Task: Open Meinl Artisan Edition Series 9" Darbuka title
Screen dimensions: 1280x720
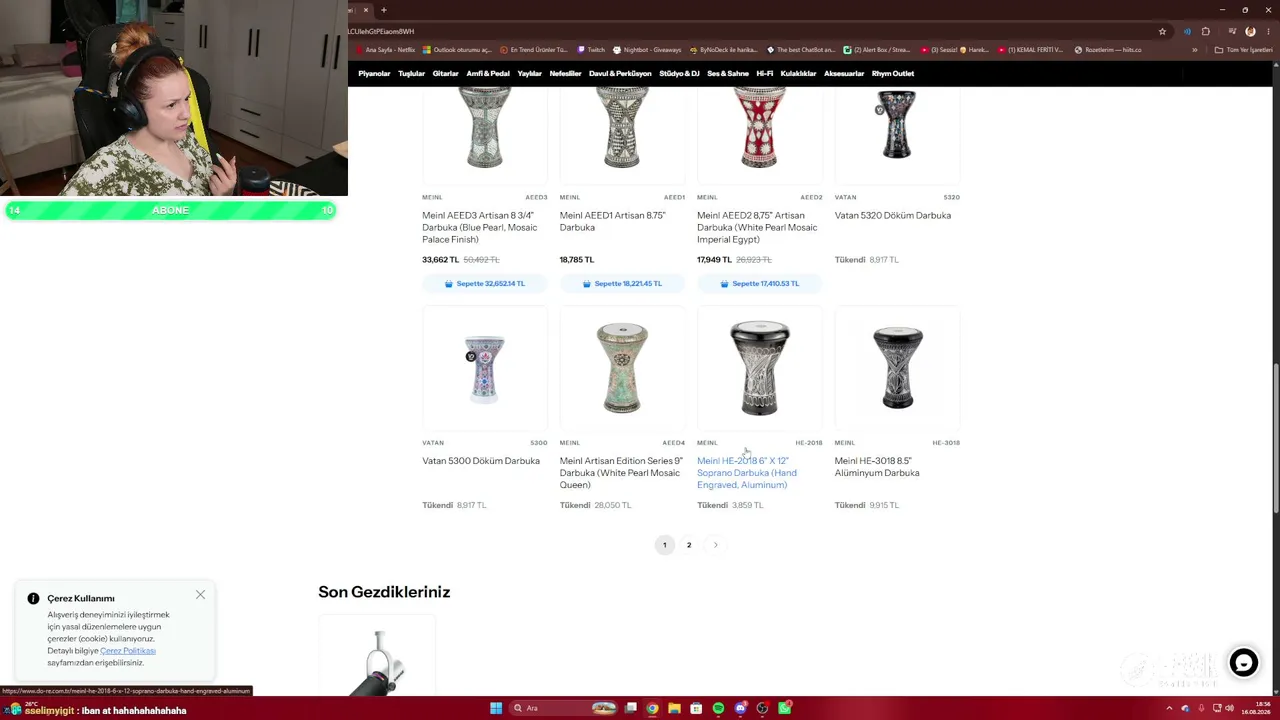Action: coord(622,473)
